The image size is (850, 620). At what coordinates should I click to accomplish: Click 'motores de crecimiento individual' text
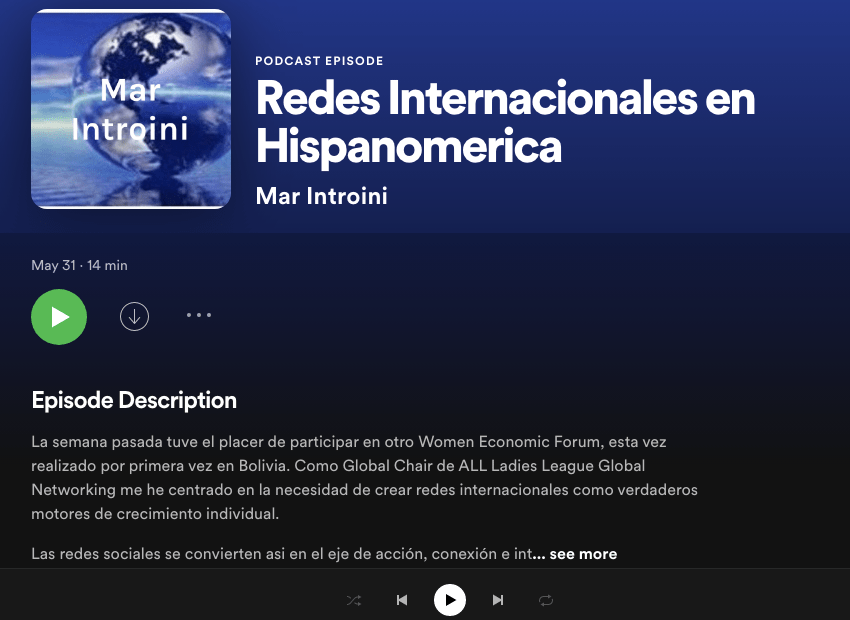coord(155,515)
